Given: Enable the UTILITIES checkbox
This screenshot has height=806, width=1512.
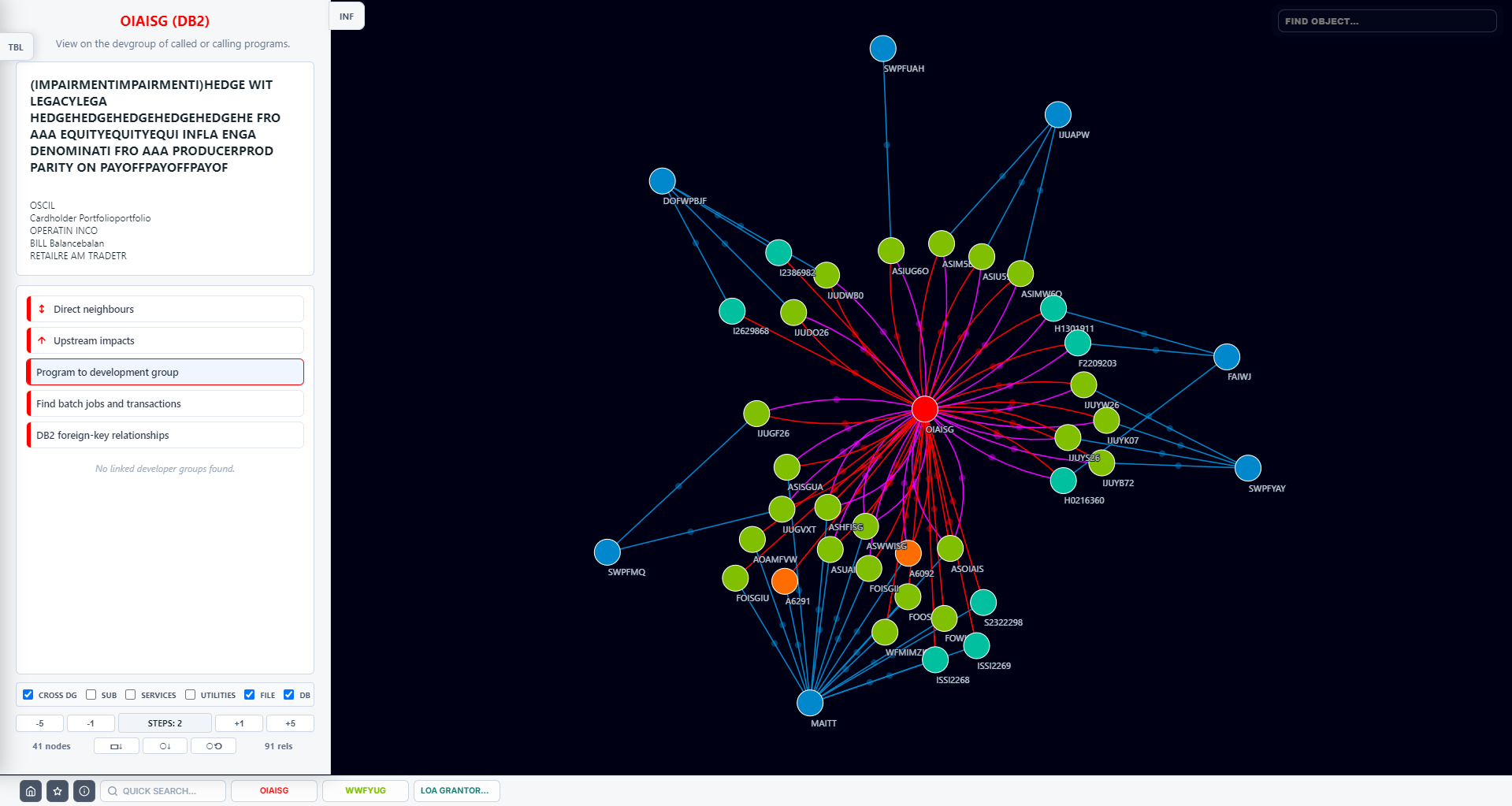Looking at the screenshot, I should (x=191, y=695).
